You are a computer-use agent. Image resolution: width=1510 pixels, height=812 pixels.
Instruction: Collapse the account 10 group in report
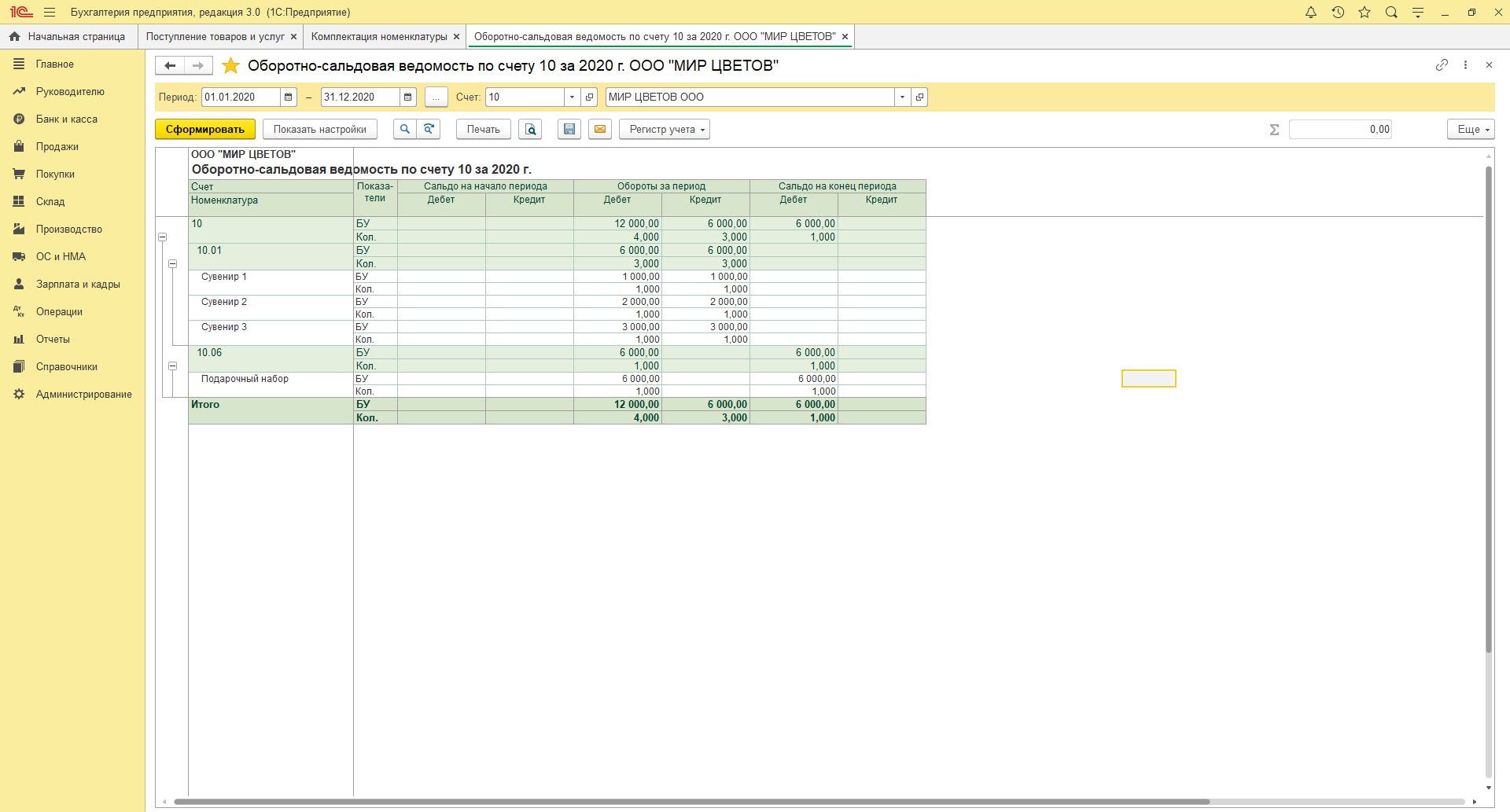point(163,237)
